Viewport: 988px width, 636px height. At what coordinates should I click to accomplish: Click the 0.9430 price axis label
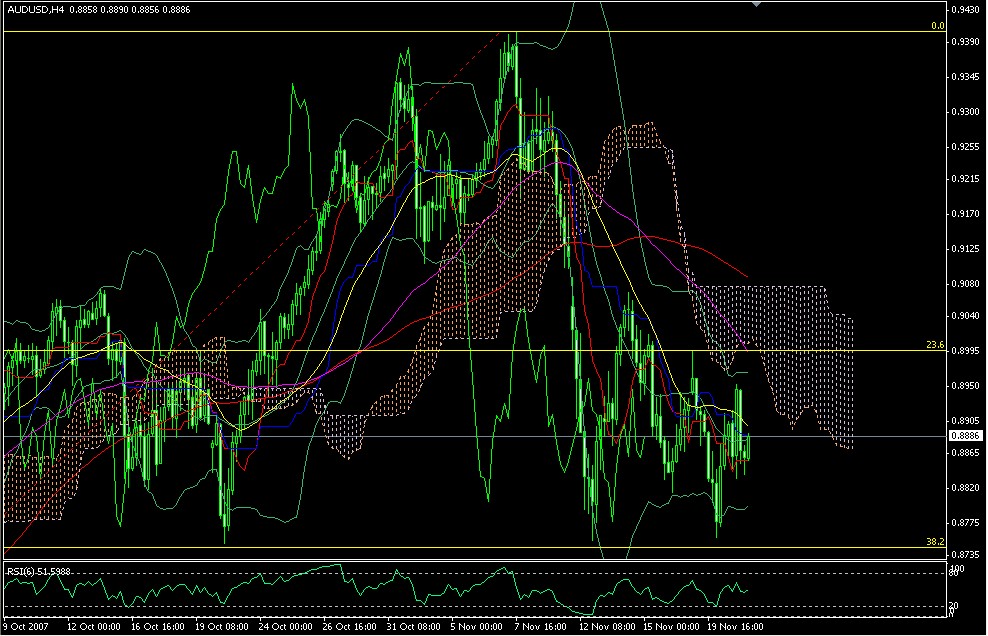965,9
